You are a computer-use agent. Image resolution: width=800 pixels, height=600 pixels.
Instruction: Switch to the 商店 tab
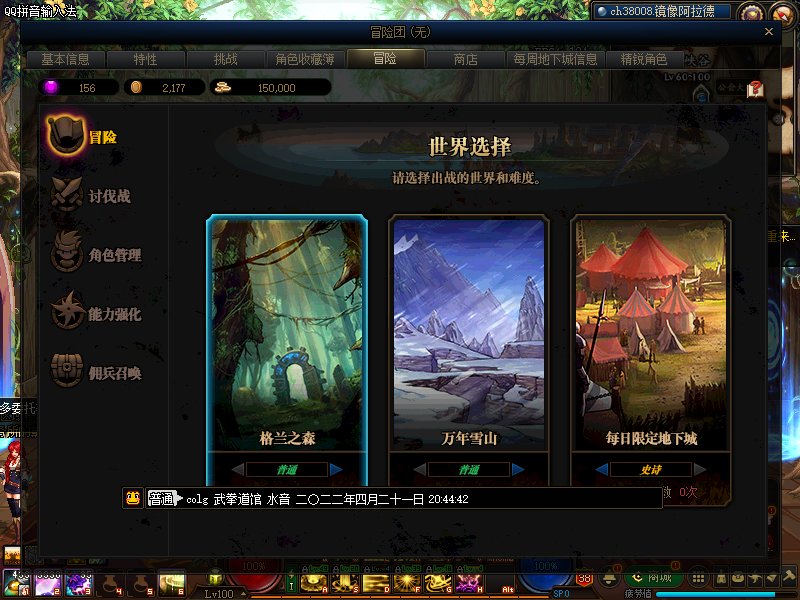tap(465, 59)
